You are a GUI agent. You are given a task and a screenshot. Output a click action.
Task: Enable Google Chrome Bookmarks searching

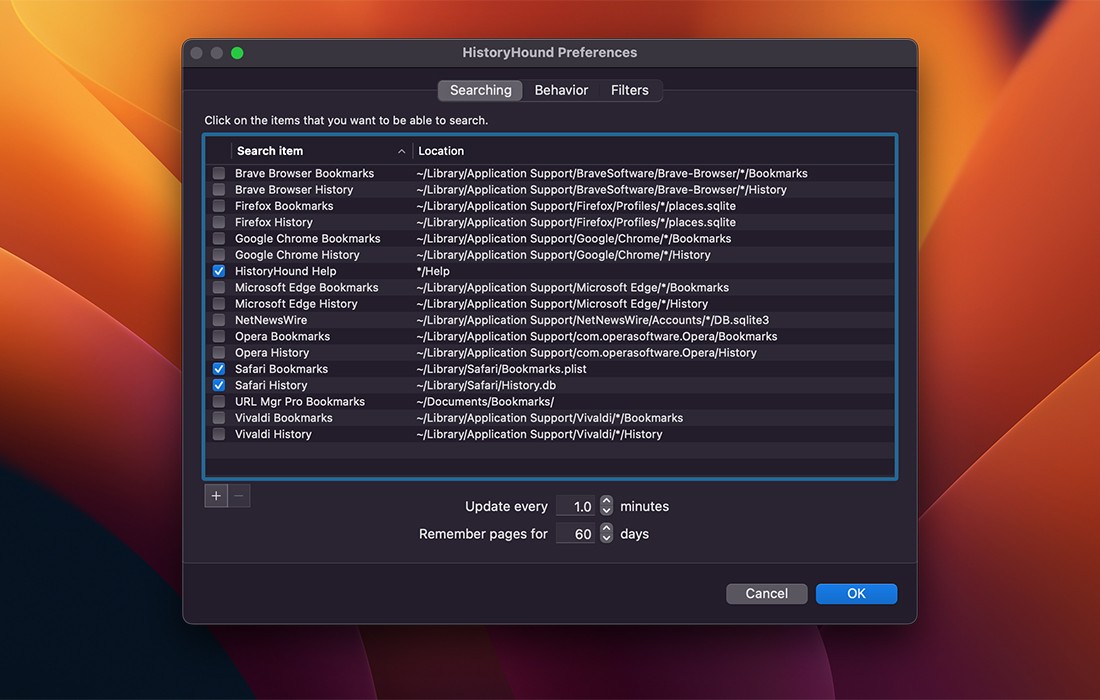[x=218, y=238]
